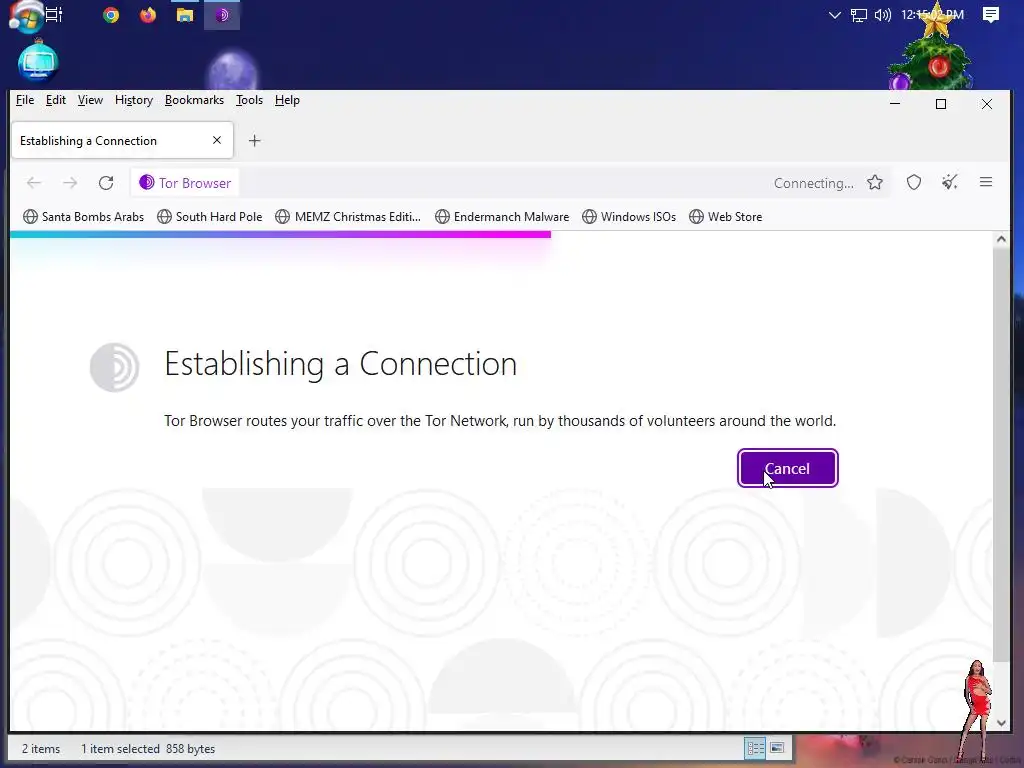Open the Help menu
This screenshot has height=768, width=1024.
(x=287, y=100)
